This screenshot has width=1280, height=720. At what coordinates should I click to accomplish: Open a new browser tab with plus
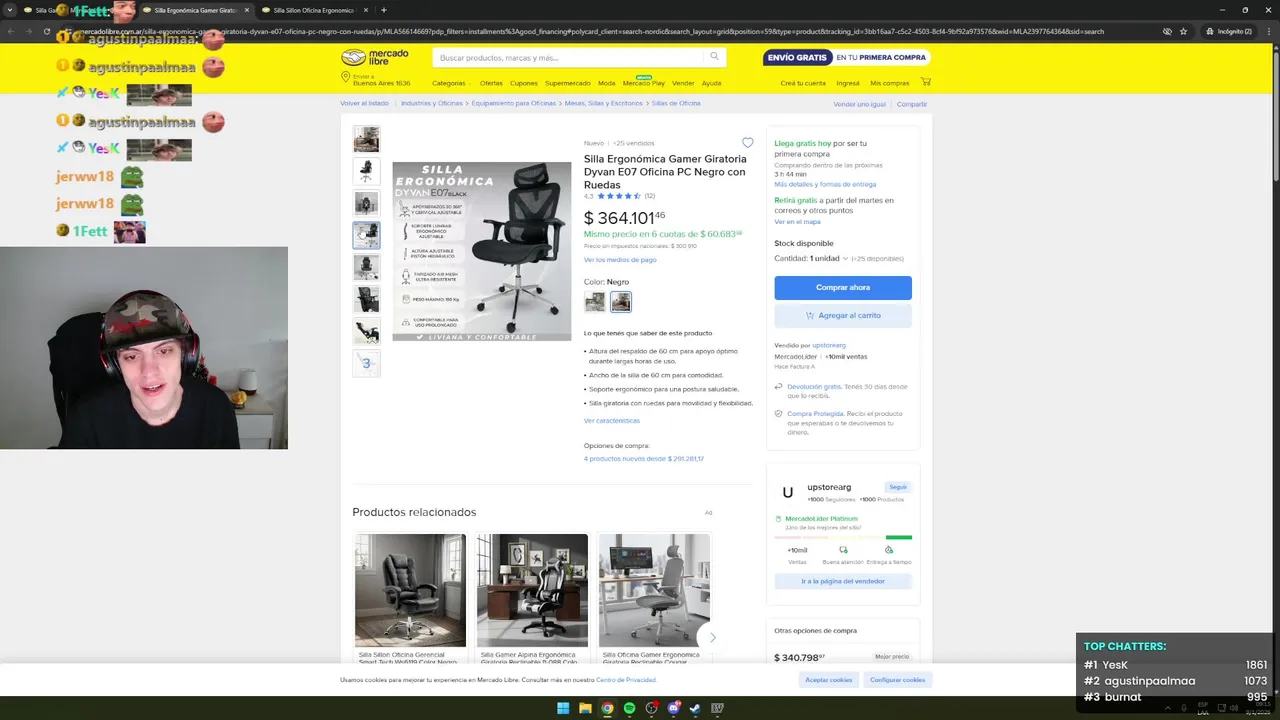pyautogui.click(x=383, y=10)
